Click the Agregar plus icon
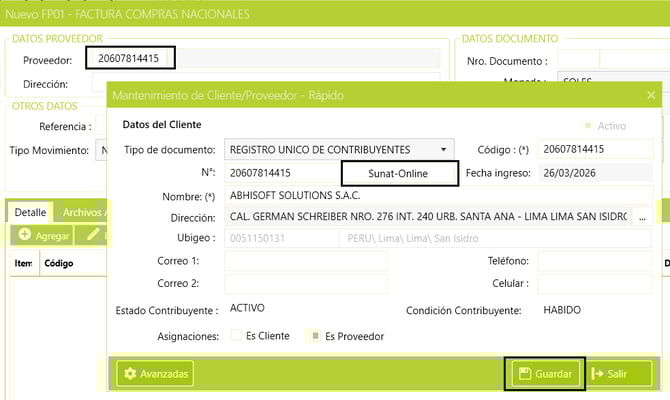The height and width of the screenshot is (400, 670). point(25,235)
